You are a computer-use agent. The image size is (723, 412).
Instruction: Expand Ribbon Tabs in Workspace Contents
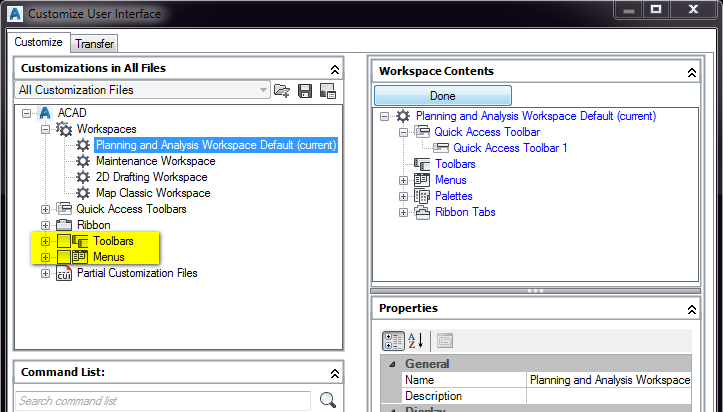403,212
